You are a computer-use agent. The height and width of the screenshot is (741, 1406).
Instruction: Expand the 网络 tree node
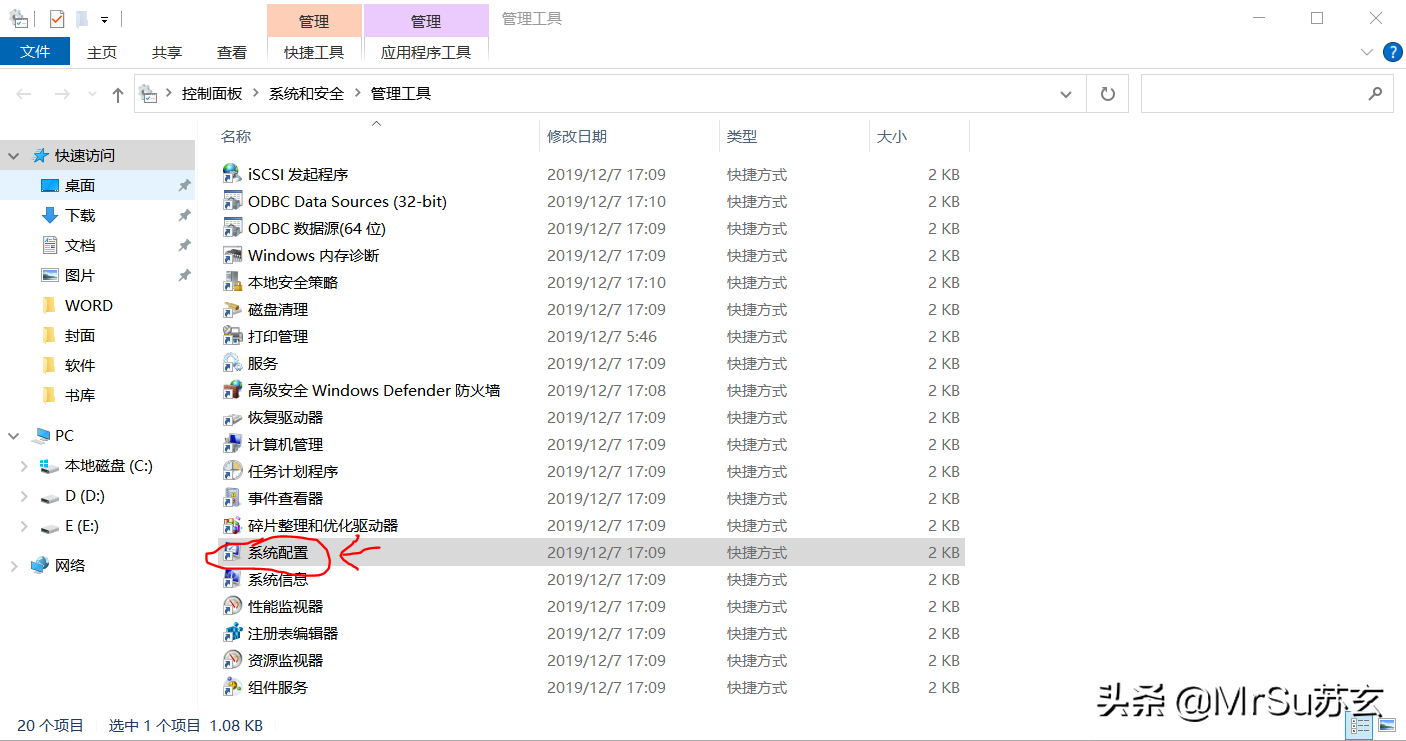tap(14, 566)
